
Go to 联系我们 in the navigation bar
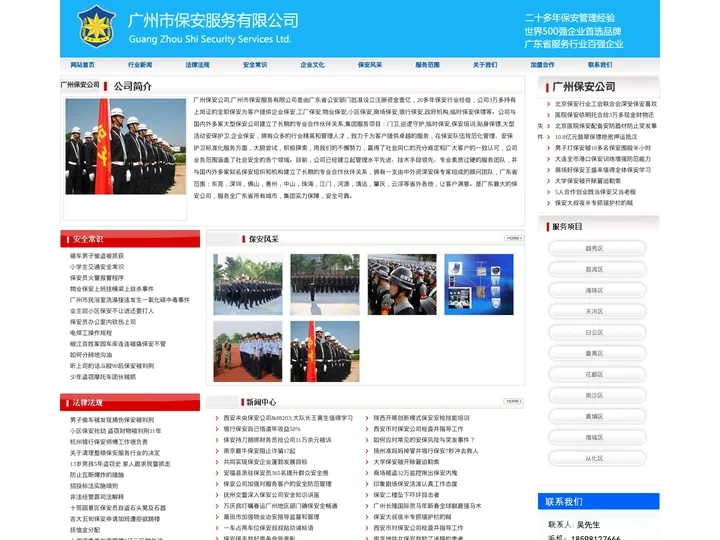pyautogui.click(x=600, y=65)
